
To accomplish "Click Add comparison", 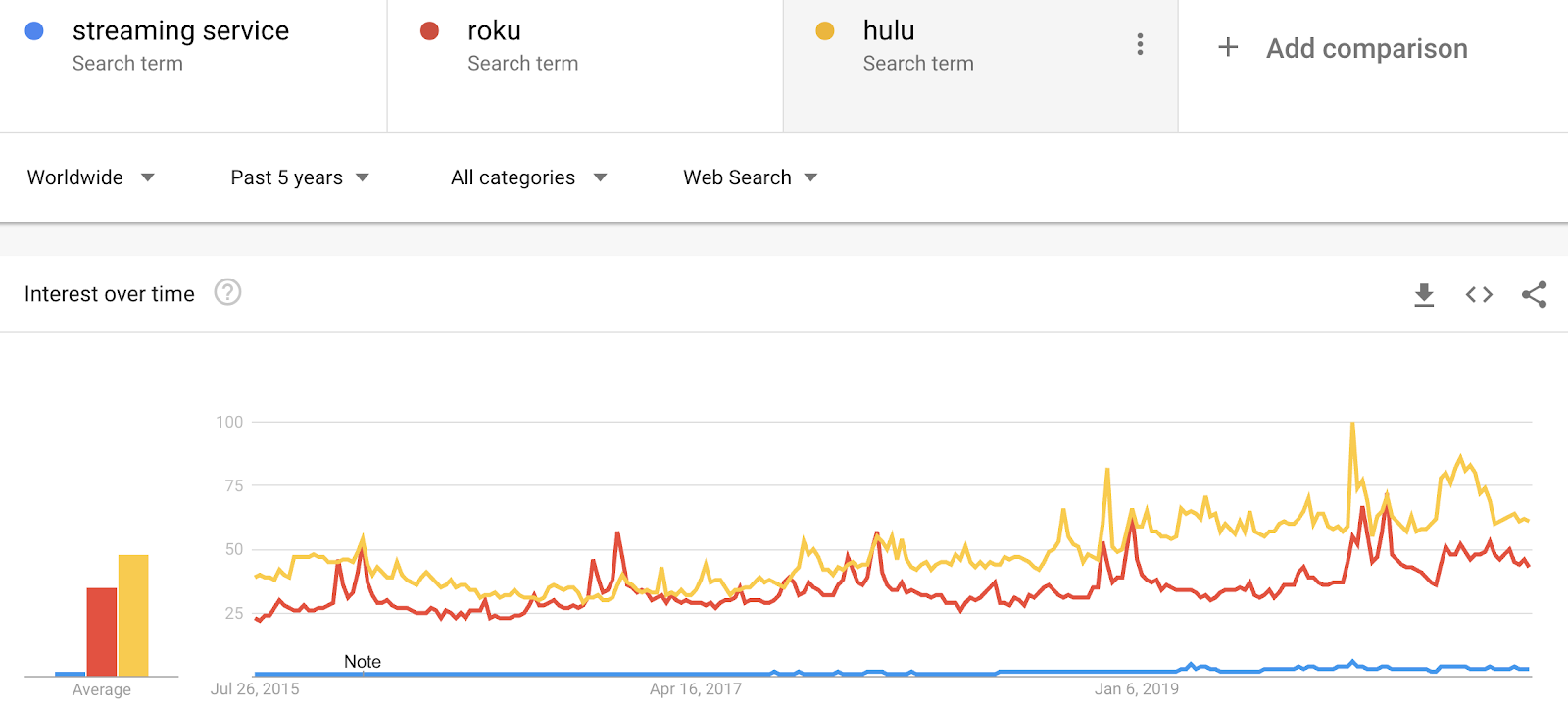I will [1366, 48].
